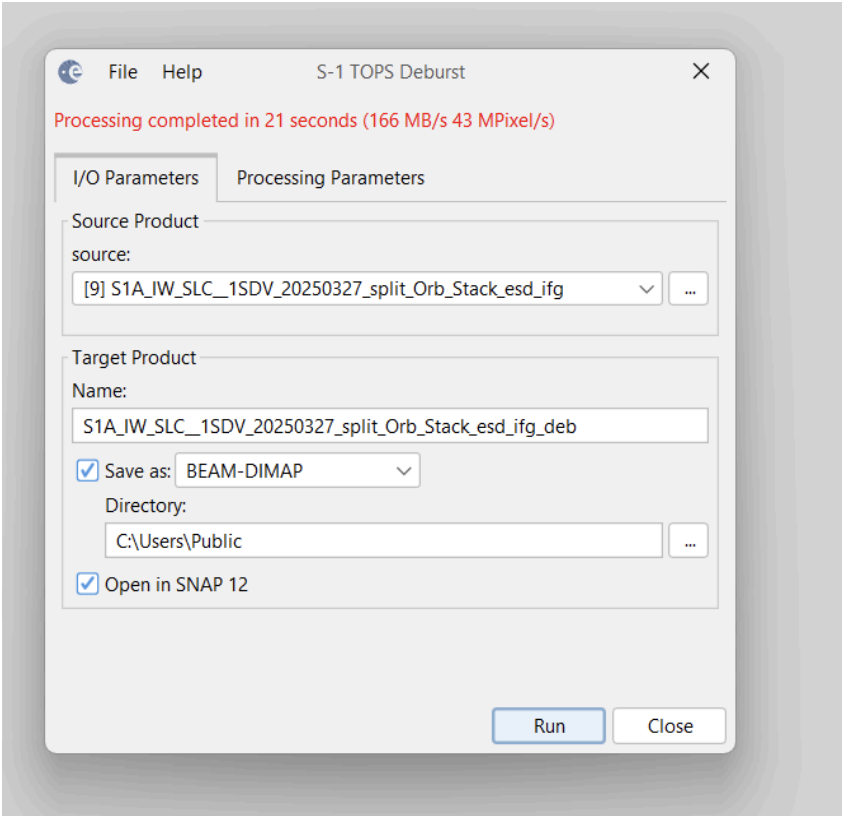Image resolution: width=846 pixels, height=816 pixels.
Task: Open the Help menu
Action: tap(182, 72)
